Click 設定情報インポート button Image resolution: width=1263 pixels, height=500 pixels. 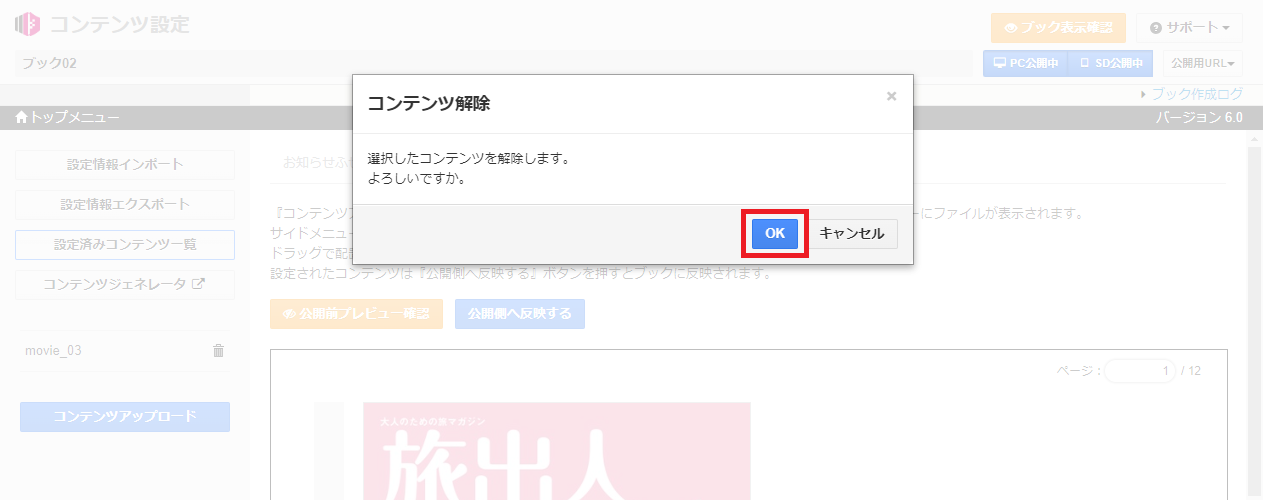click(x=125, y=165)
